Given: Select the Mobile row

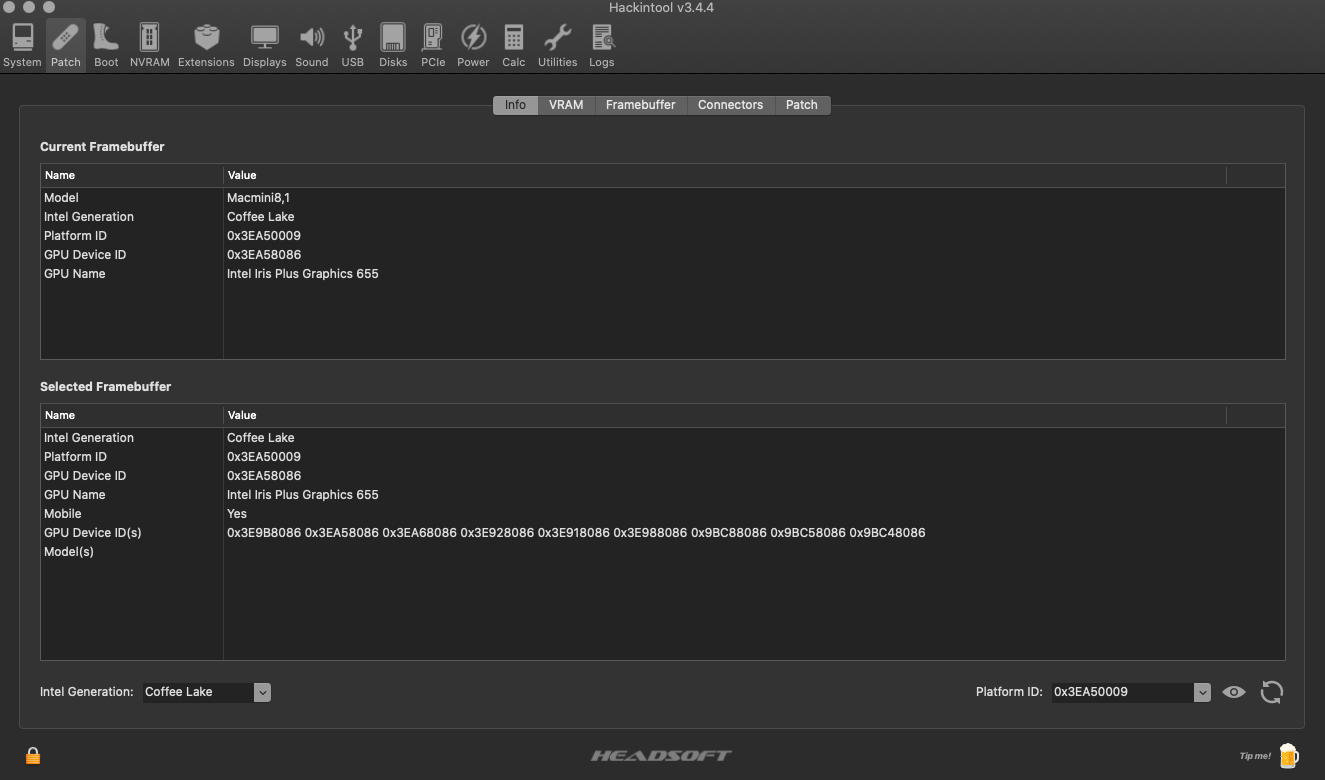Looking at the screenshot, I should pos(662,514).
